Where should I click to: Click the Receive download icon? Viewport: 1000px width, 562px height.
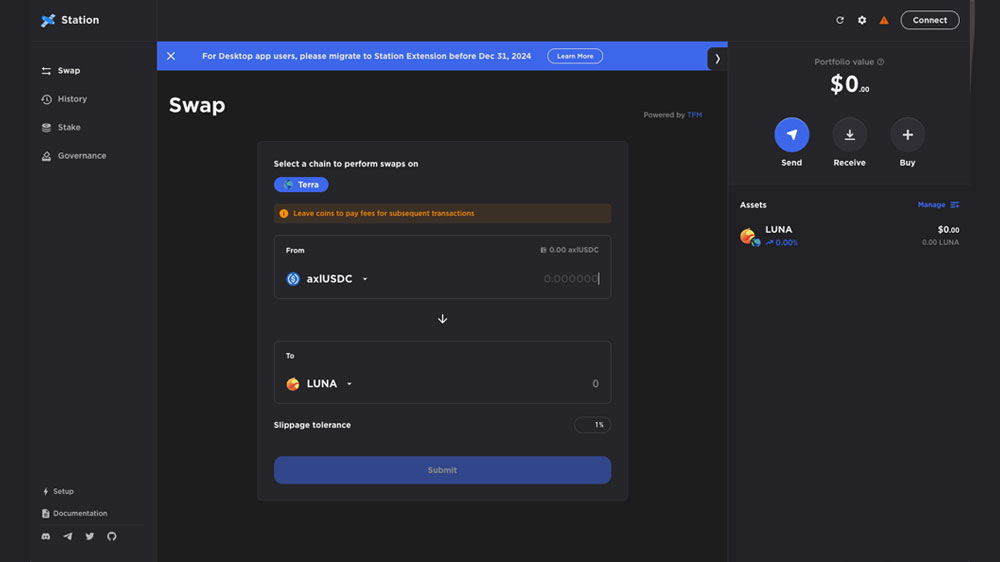tap(849, 135)
